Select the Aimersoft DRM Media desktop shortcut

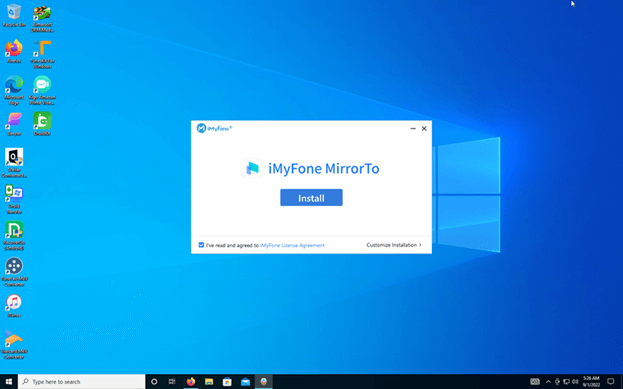(x=42, y=18)
